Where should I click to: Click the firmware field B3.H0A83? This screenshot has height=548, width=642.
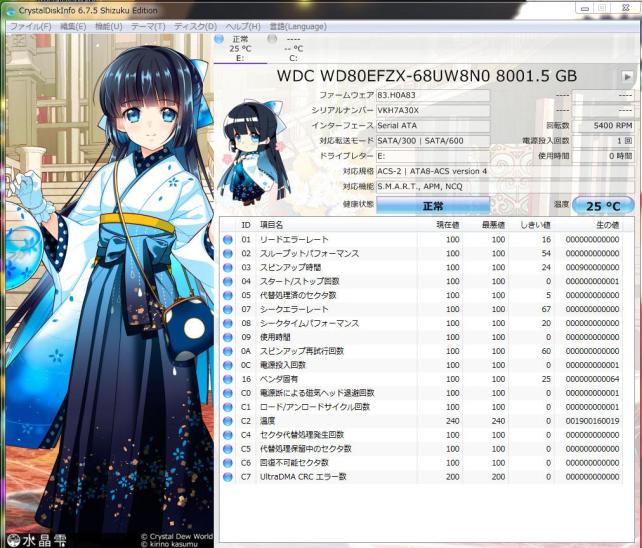tap(433, 95)
